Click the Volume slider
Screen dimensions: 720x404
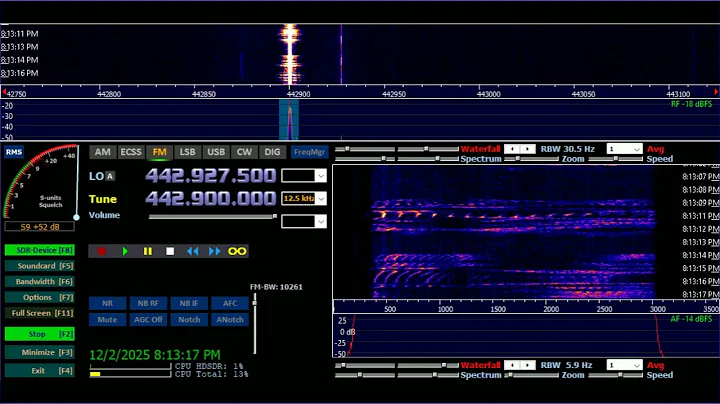click(x=213, y=216)
